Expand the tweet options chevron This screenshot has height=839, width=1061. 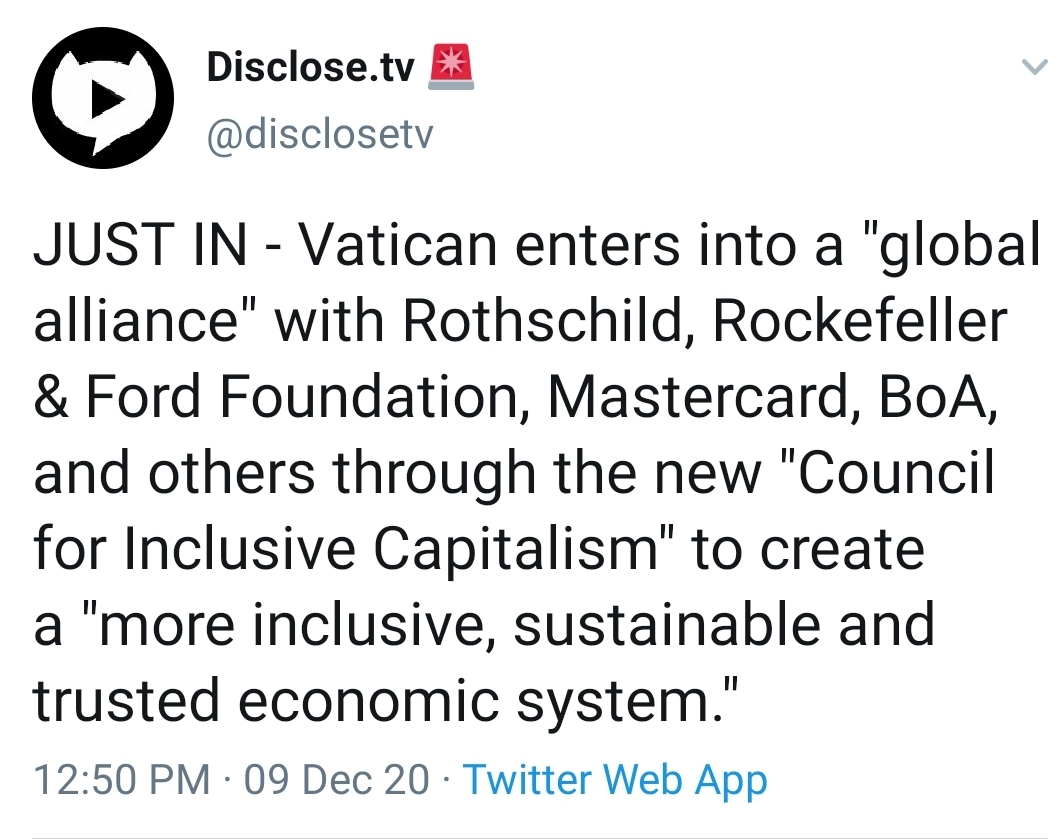pos(1031,68)
